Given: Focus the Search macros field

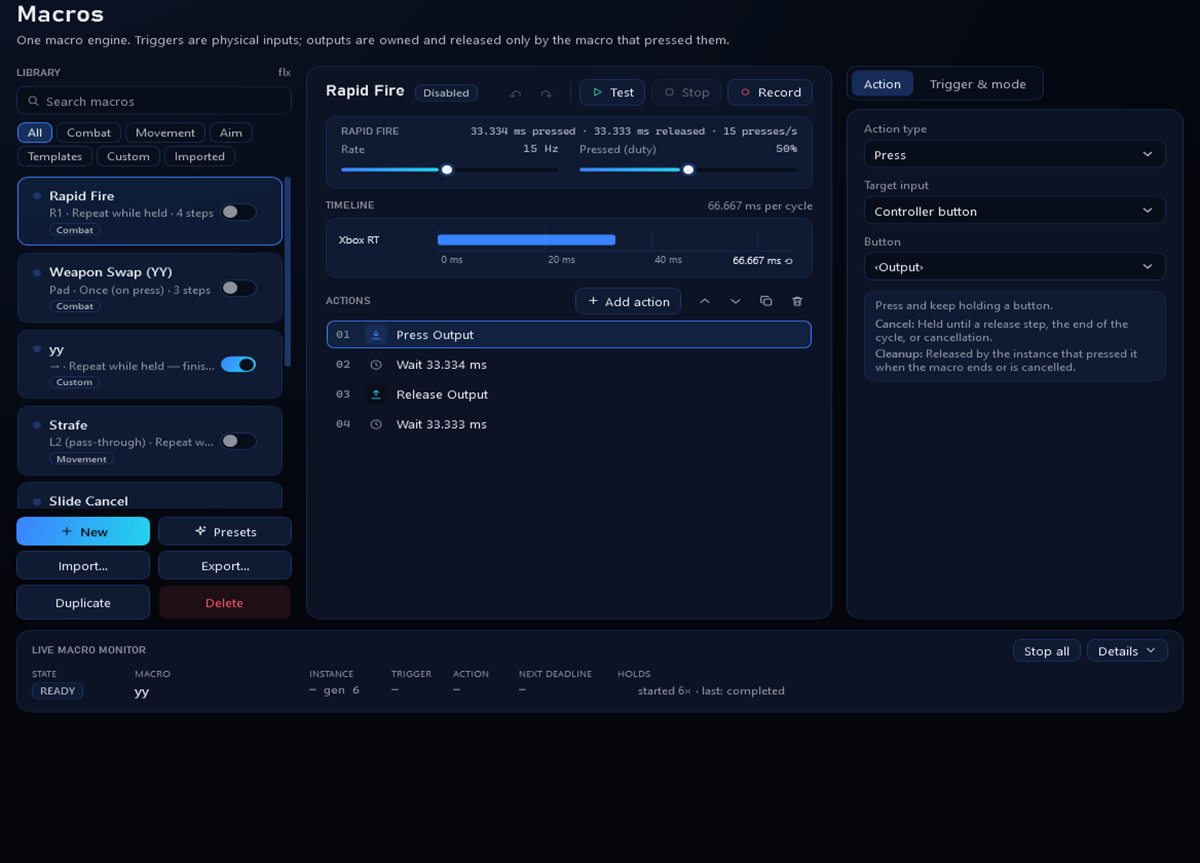Looking at the screenshot, I should click(154, 101).
